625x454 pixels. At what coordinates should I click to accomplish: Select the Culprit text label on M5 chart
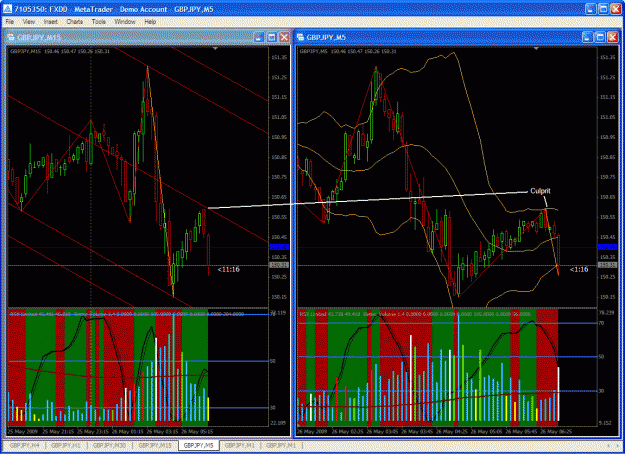[540, 191]
